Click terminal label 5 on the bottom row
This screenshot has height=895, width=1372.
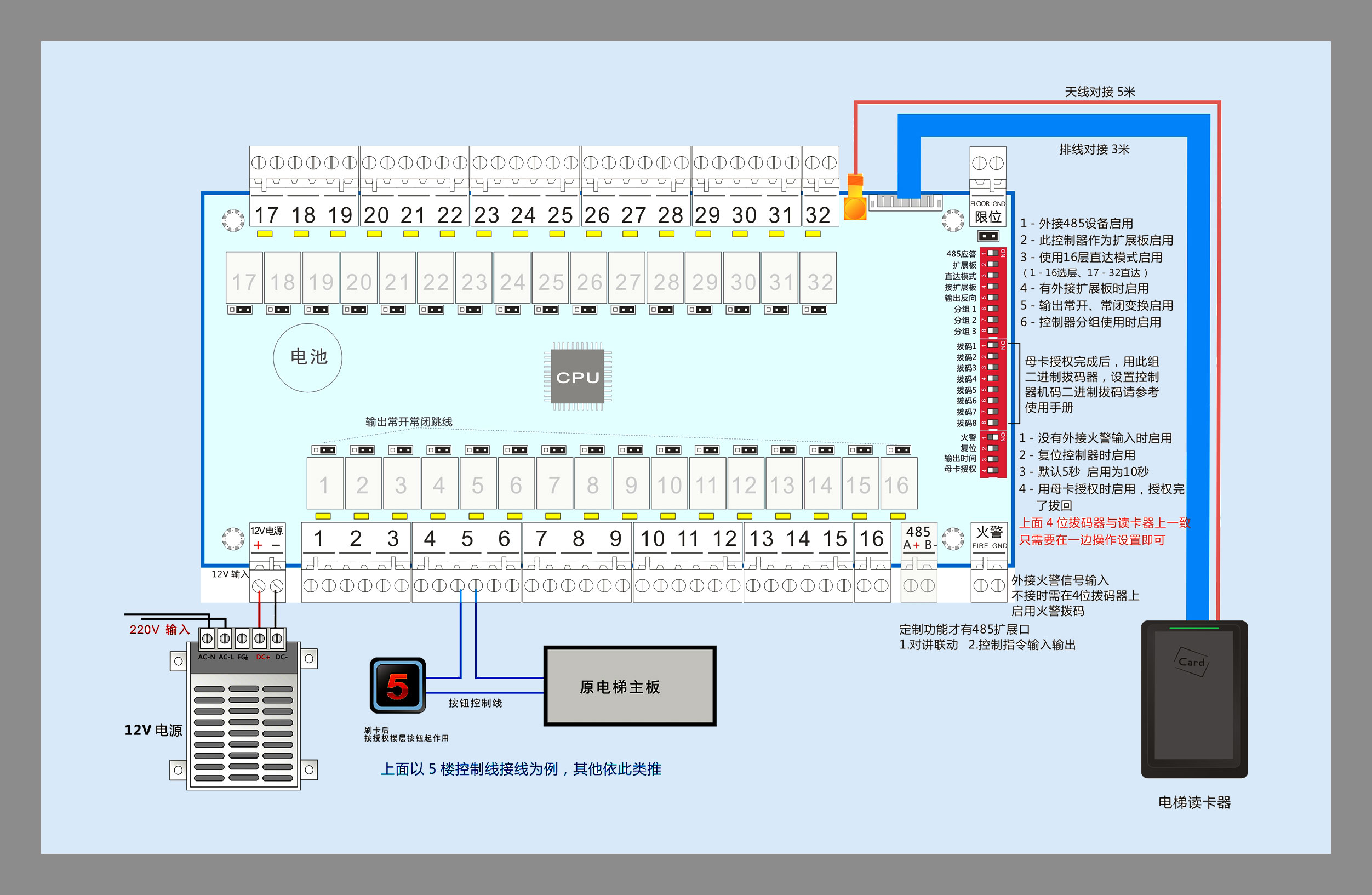[x=467, y=539]
